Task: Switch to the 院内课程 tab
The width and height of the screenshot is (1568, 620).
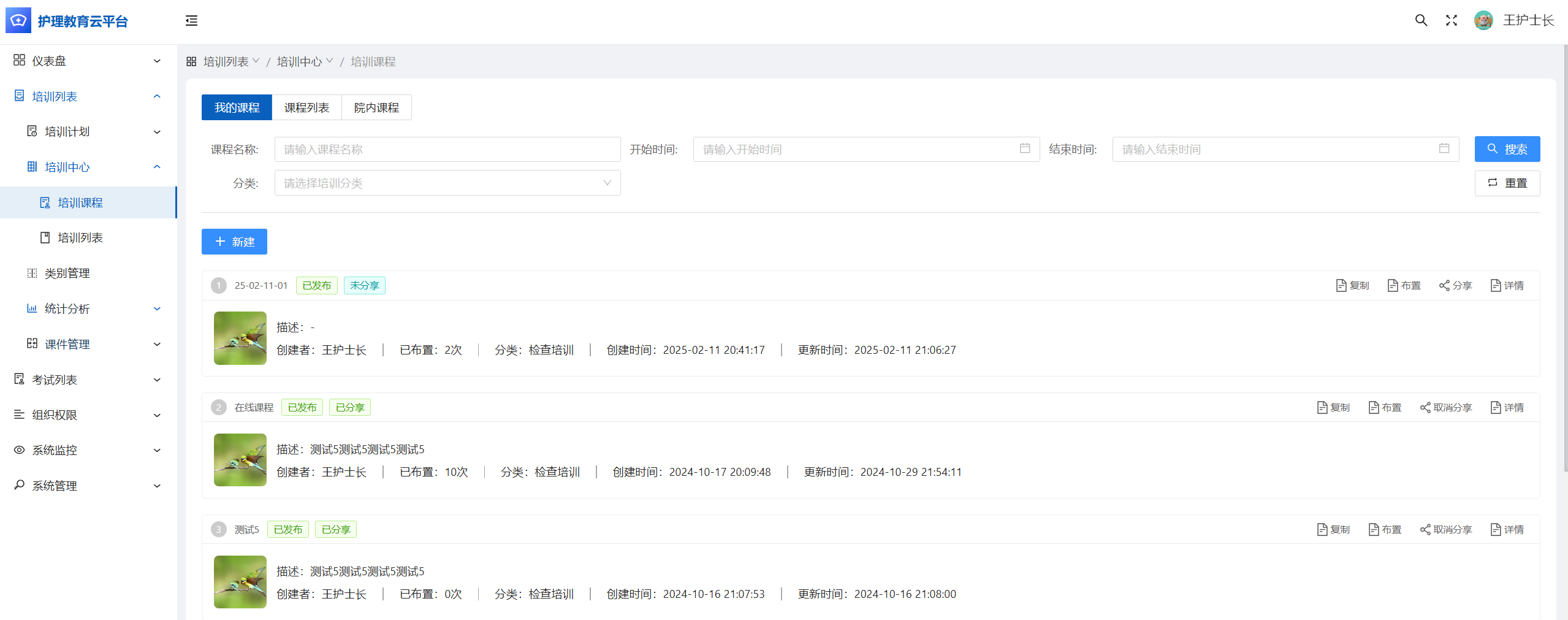Action: point(376,107)
